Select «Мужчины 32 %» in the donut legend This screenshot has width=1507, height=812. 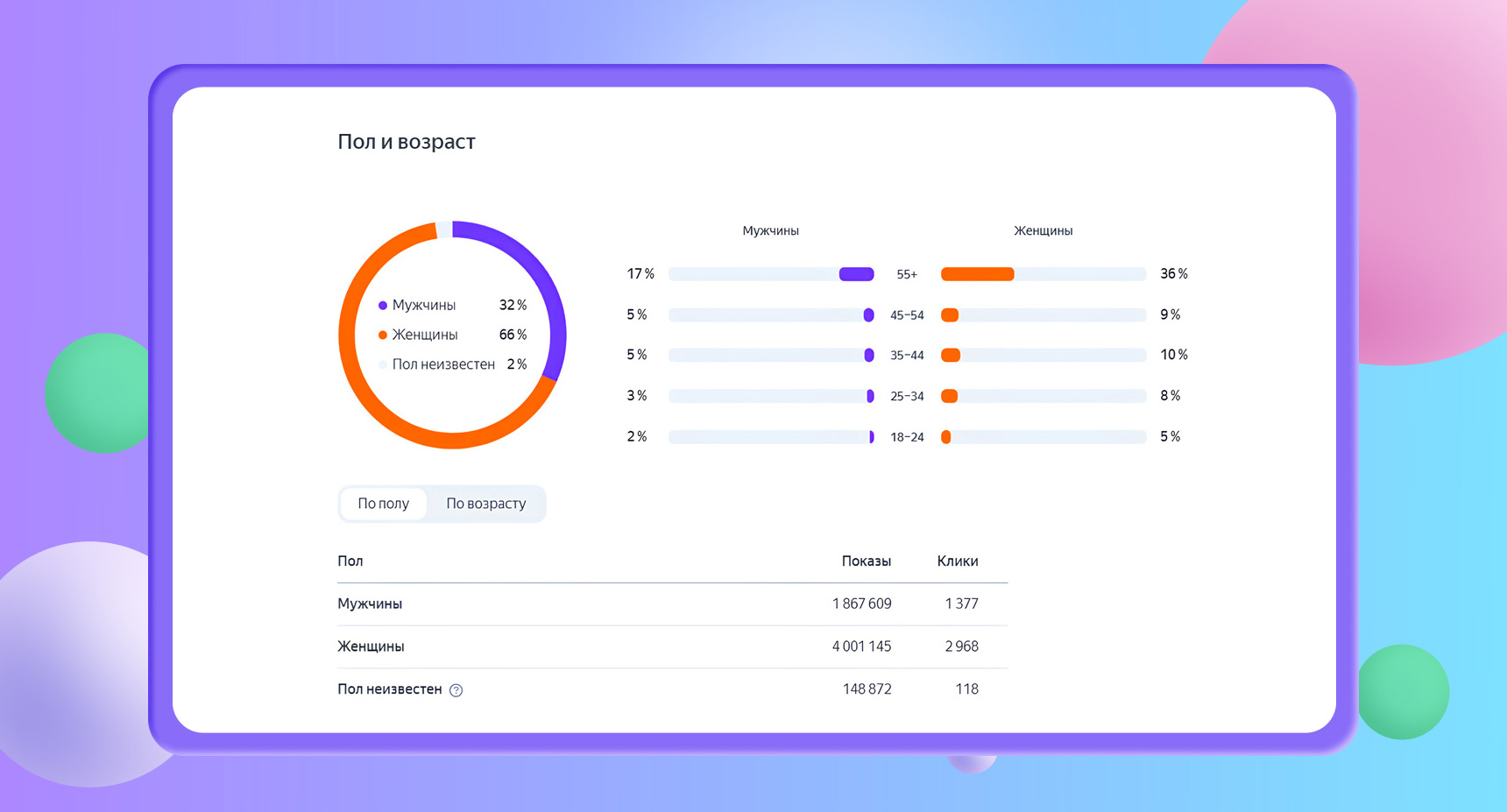point(452,305)
